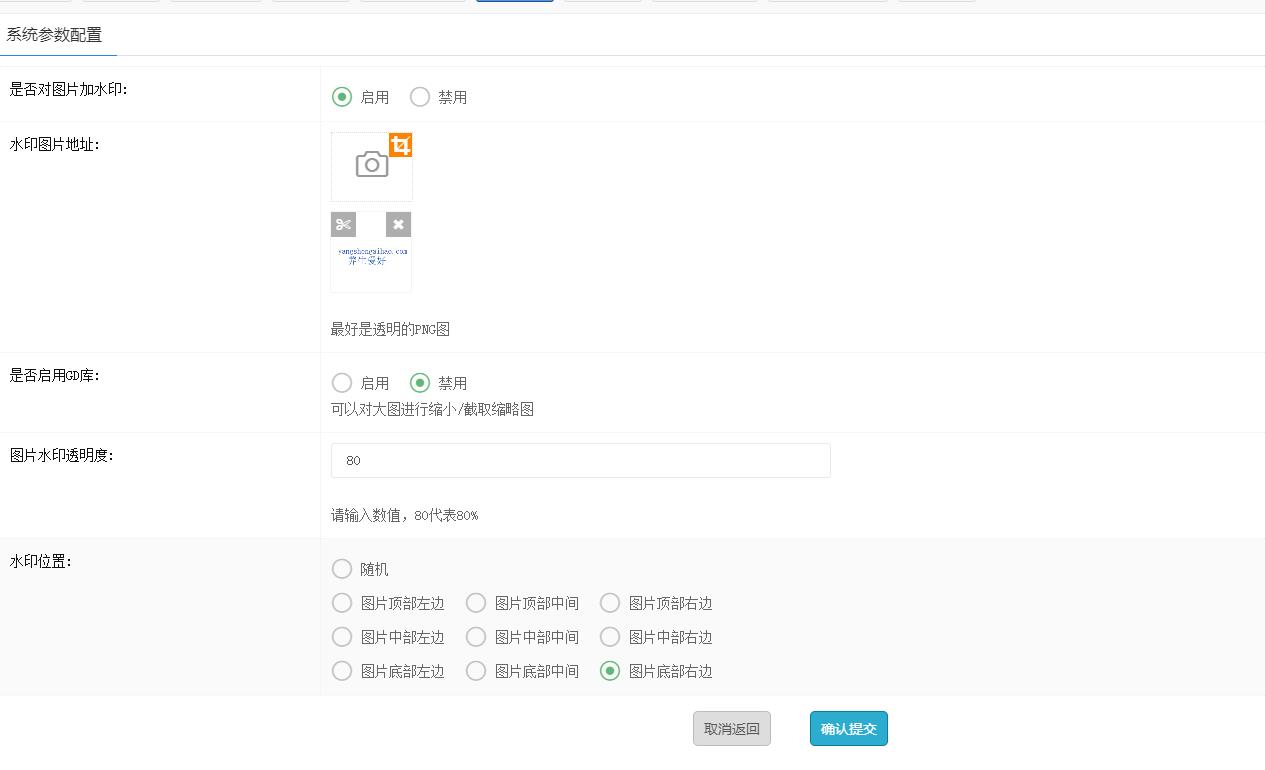The height and width of the screenshot is (770, 1265).
Task: Select 禁用 for GD库
Action: pyautogui.click(x=420, y=383)
